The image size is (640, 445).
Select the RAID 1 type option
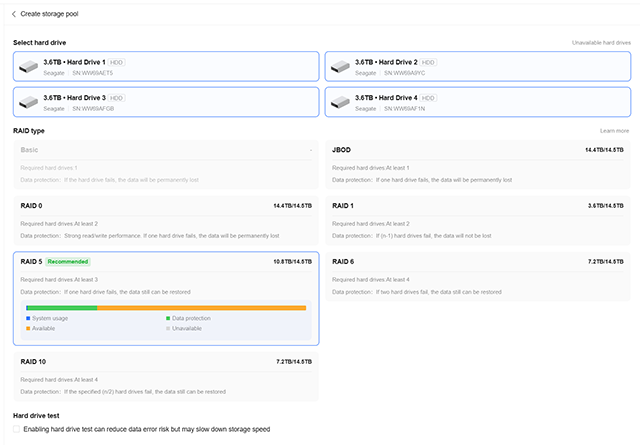478,219
